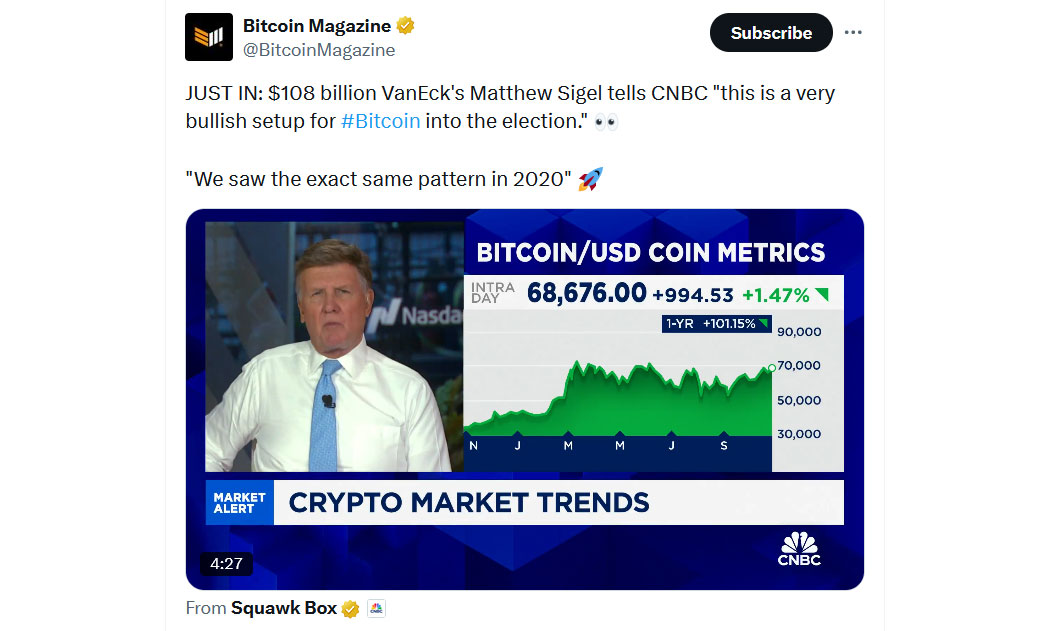Click the tweet text about VanEck's Sigel
This screenshot has height=631, width=1050.
[510, 107]
